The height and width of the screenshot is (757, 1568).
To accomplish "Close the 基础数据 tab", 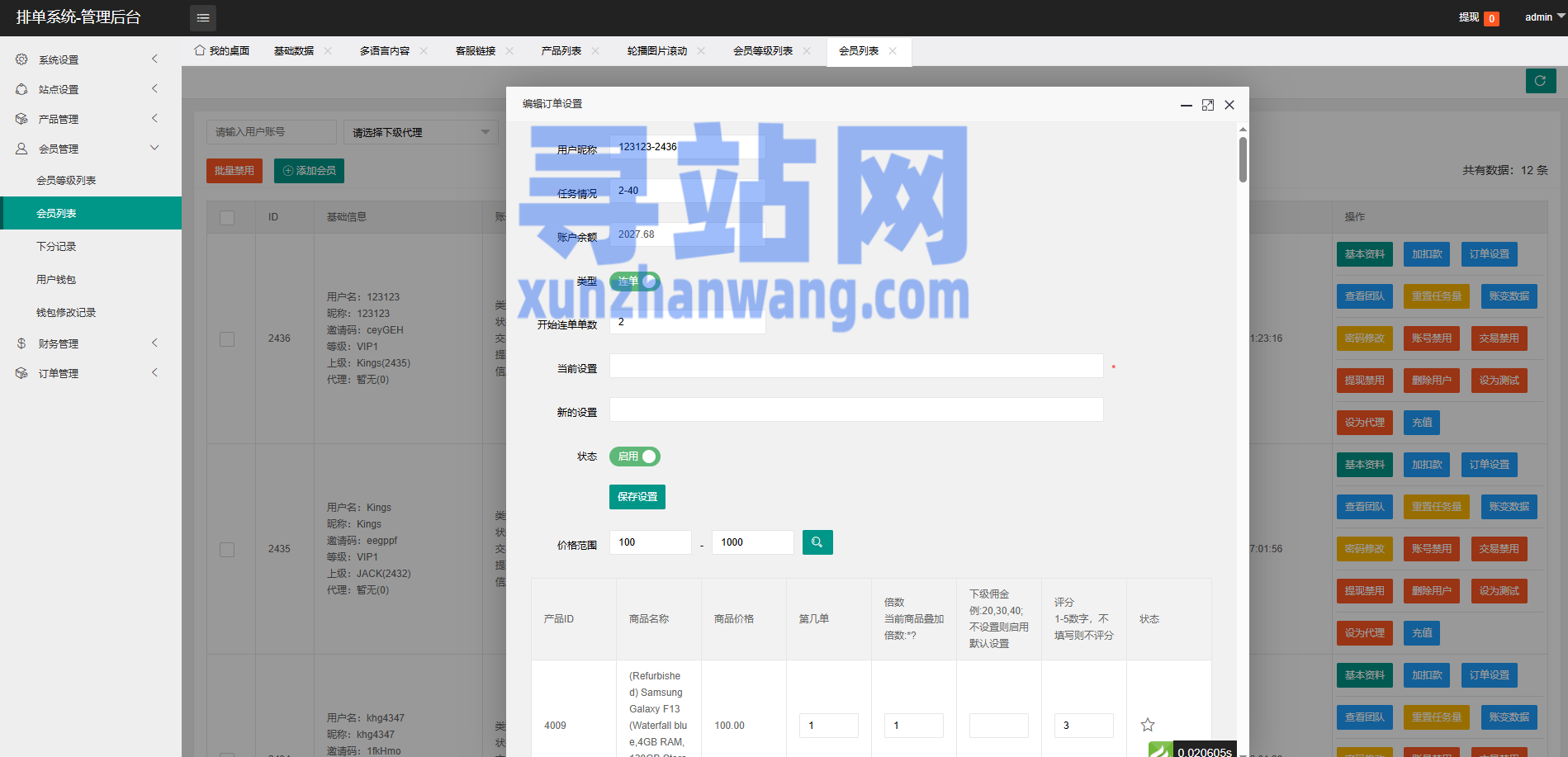I will [328, 51].
